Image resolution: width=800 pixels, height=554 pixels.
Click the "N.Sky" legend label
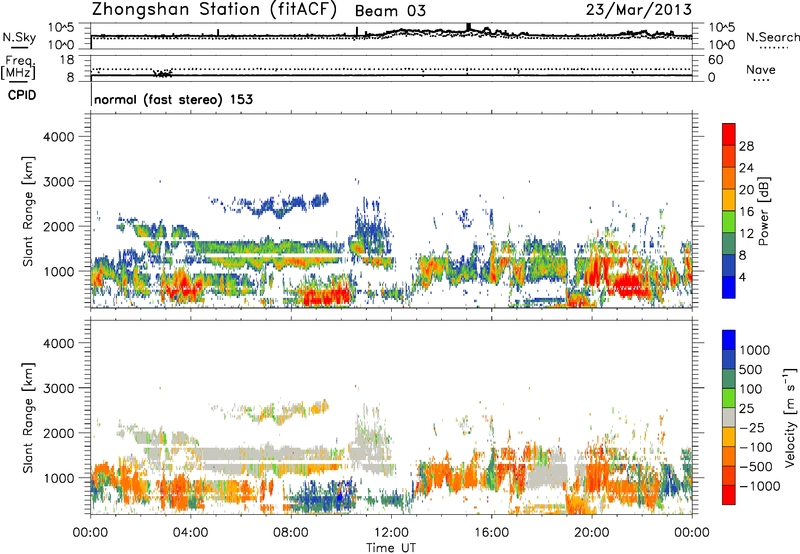(19, 37)
